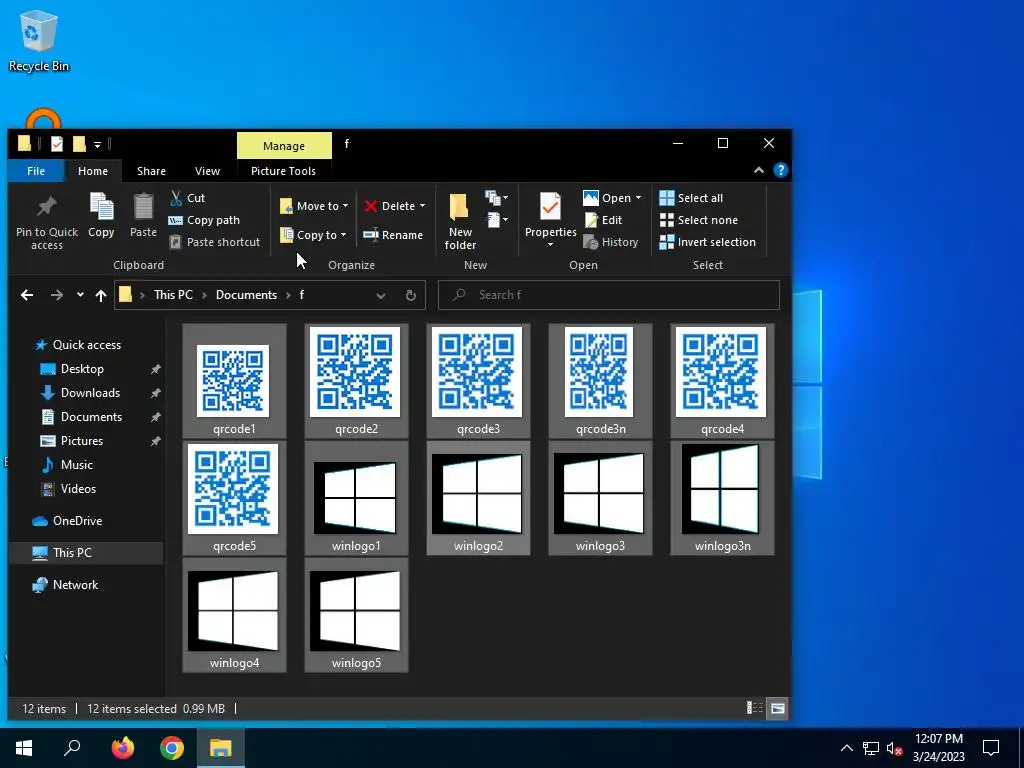The image size is (1024, 768).
Task: Go back with the left arrow
Action: 27,295
